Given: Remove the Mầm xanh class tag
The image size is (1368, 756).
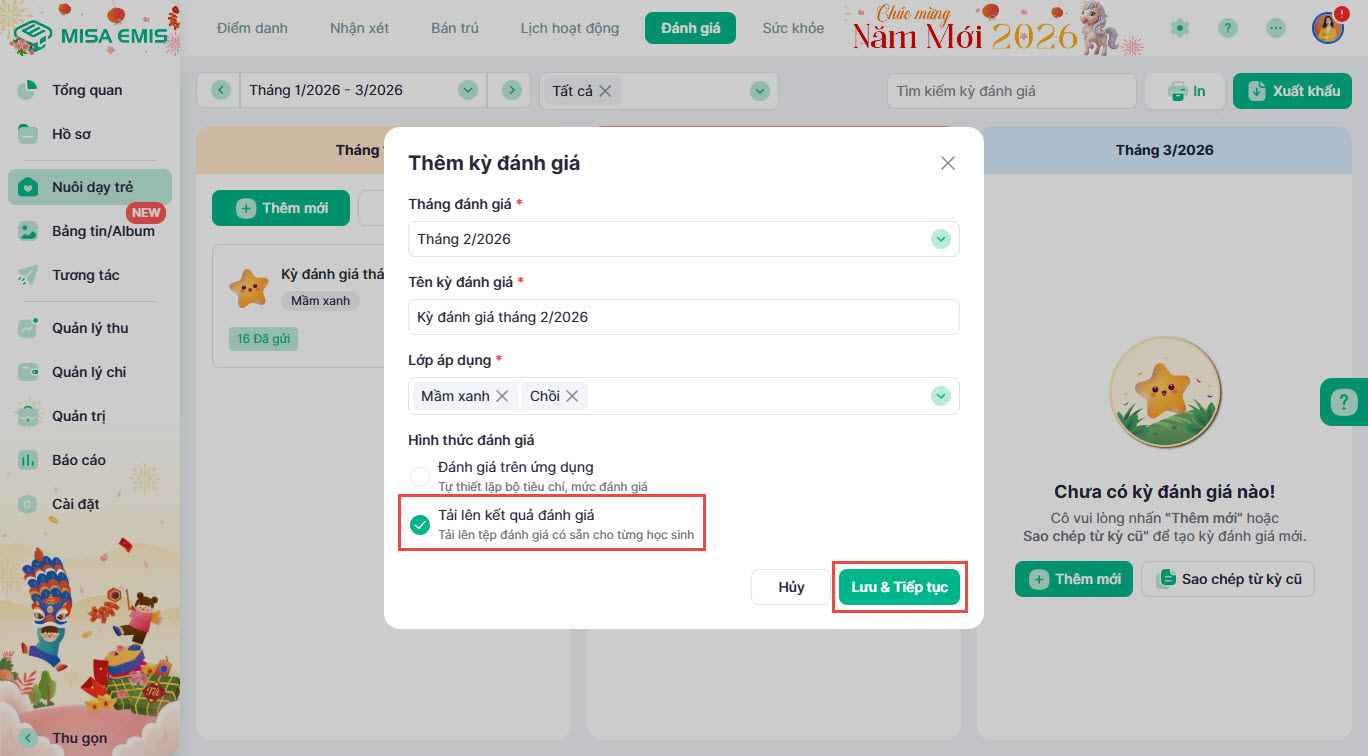Looking at the screenshot, I should point(502,396).
